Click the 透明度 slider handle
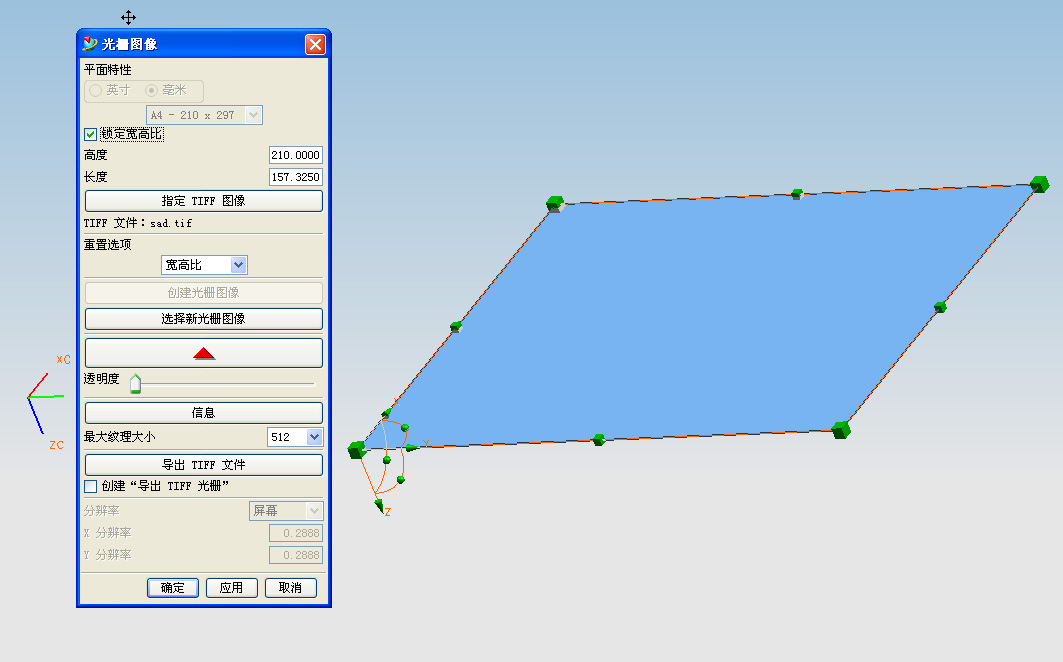The height and width of the screenshot is (662, 1063). tap(136, 384)
